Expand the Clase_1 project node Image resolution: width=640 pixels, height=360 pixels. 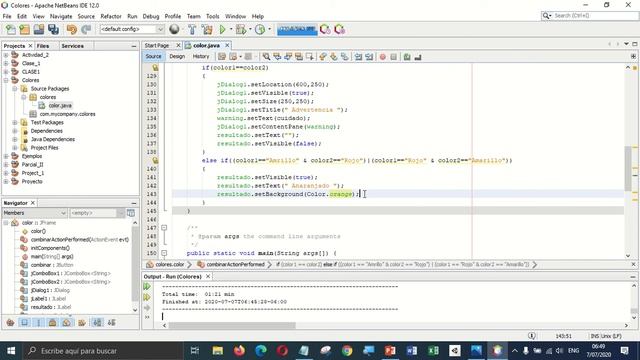(6, 63)
